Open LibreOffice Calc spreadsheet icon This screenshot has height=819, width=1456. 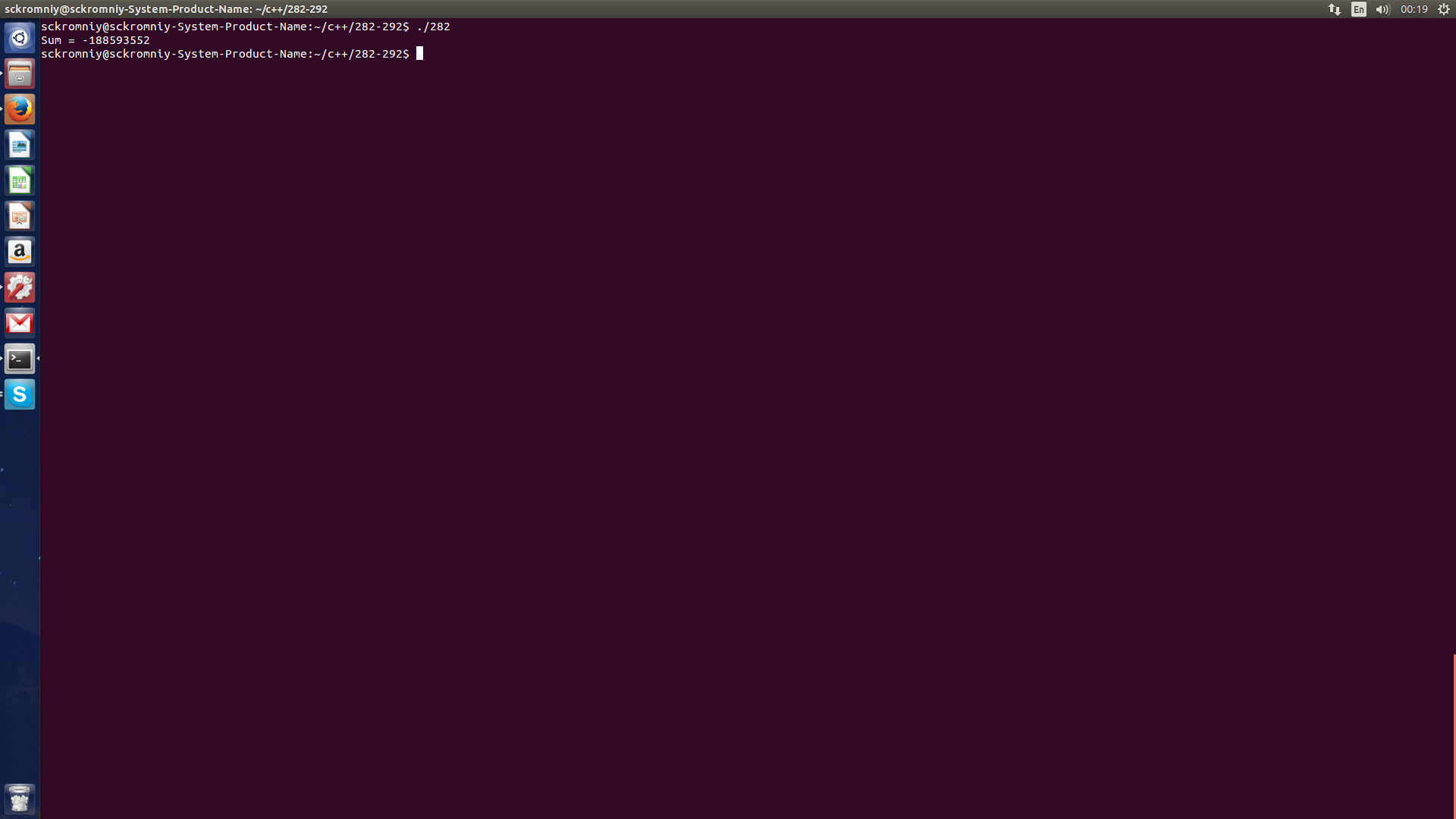pos(20,180)
